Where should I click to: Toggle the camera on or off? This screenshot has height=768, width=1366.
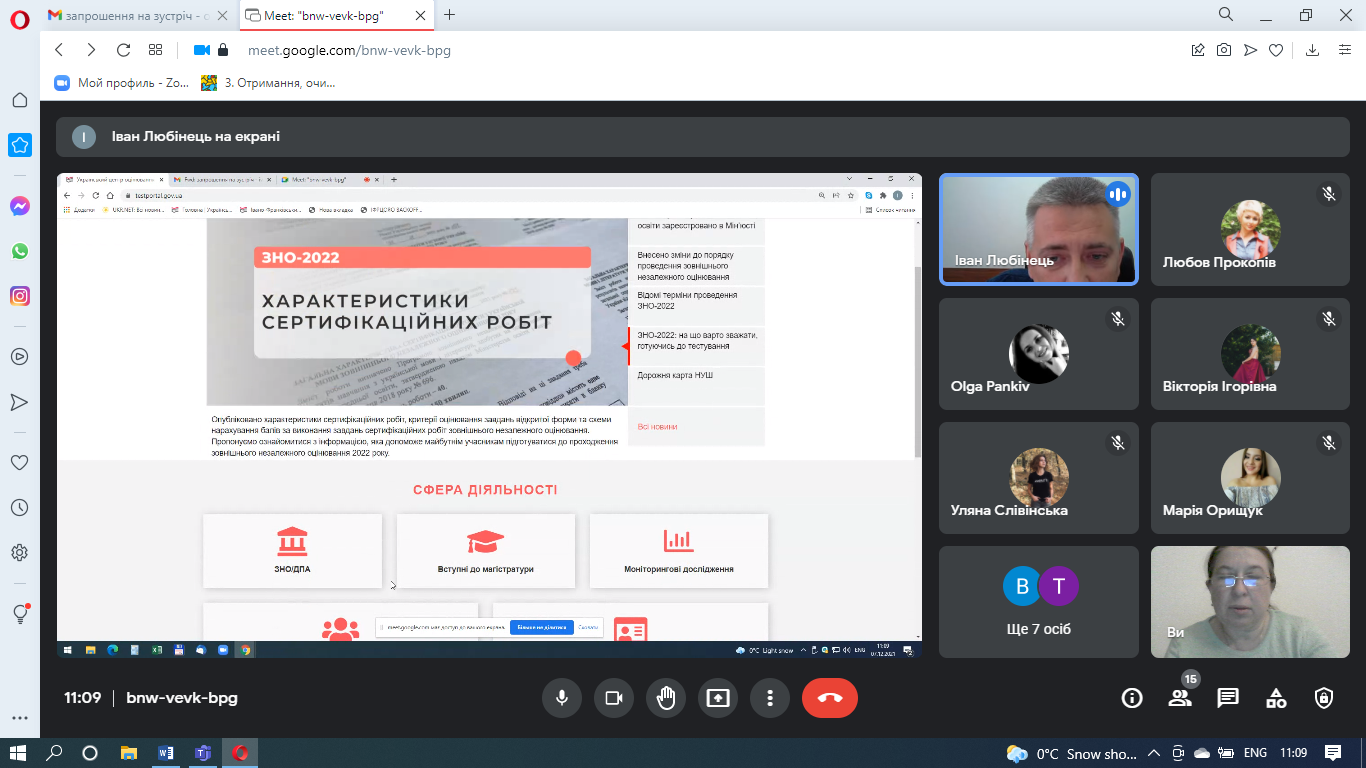tap(614, 698)
